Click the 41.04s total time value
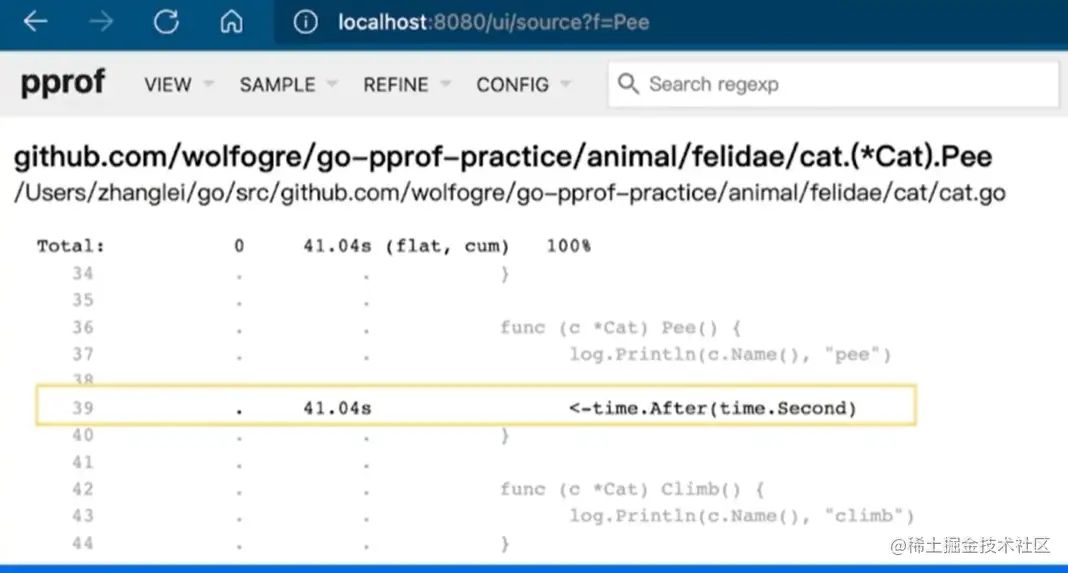This screenshot has width=1068, height=573. (337, 246)
